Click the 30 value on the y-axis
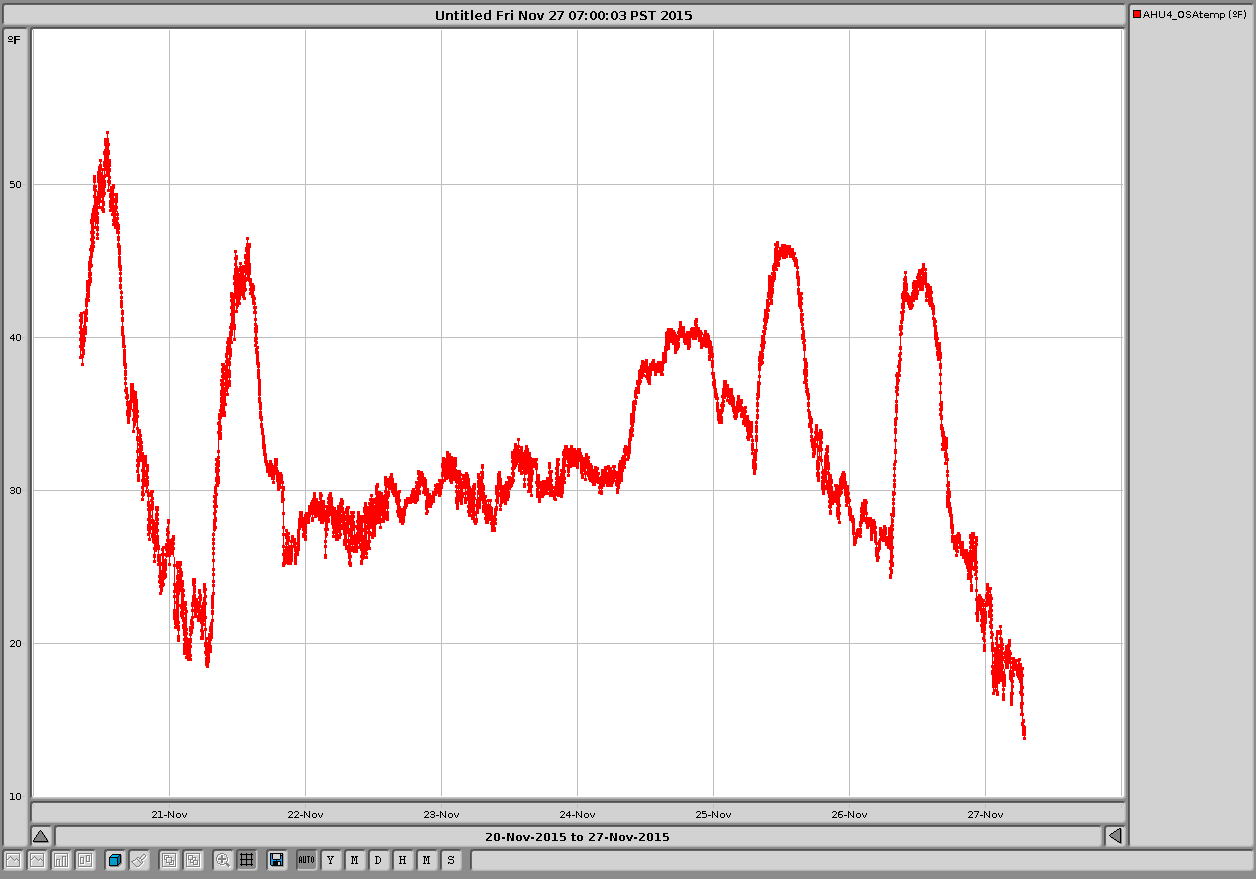Image resolution: width=1256 pixels, height=879 pixels. [15, 491]
